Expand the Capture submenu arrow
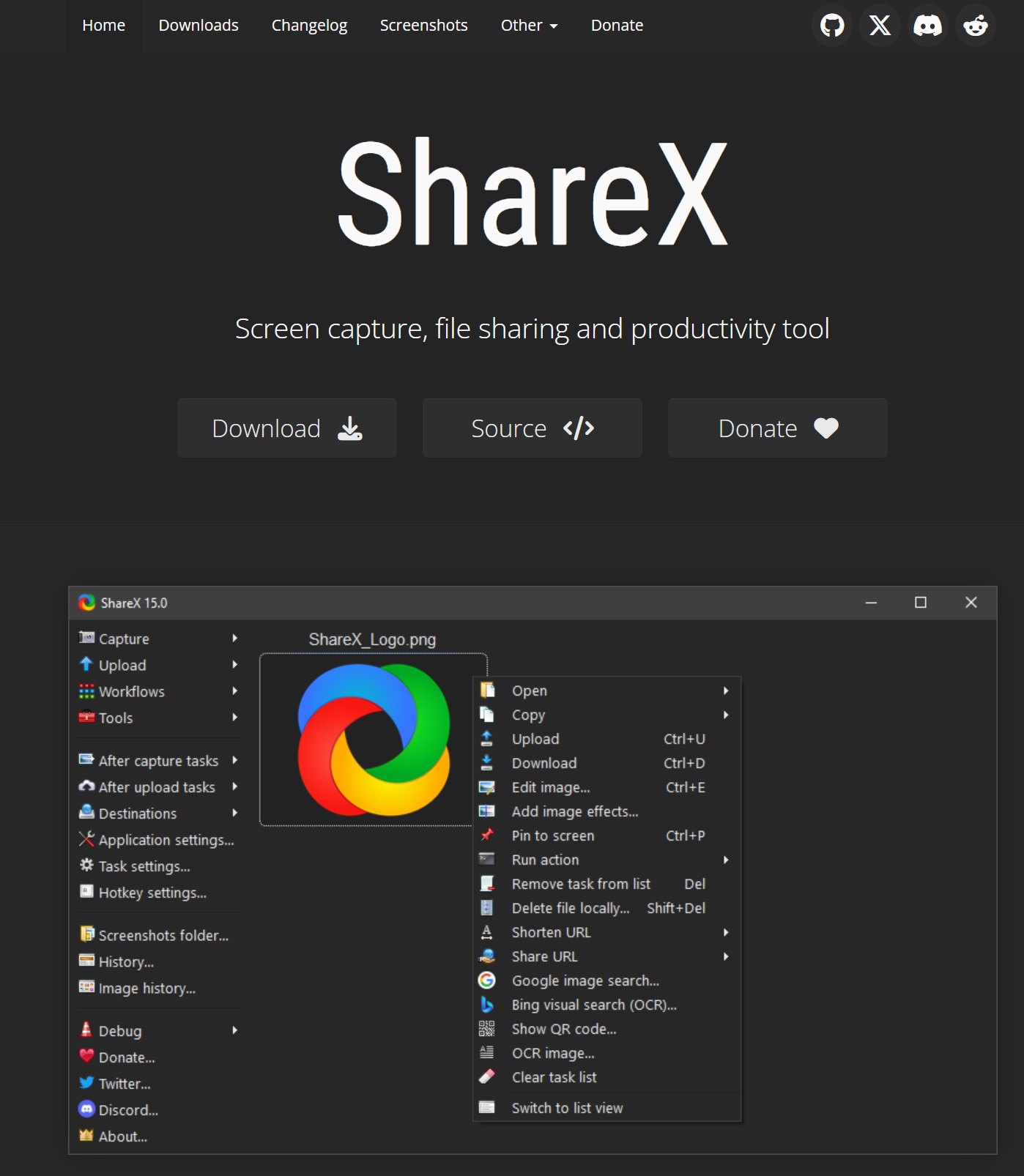Screen dimensions: 1024x1176 (234, 639)
